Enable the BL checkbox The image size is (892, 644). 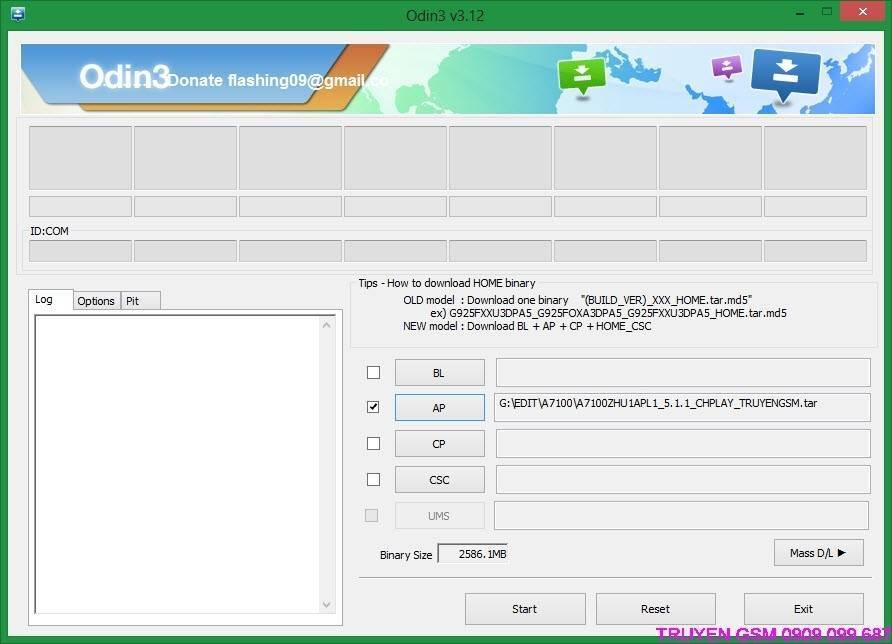373,373
